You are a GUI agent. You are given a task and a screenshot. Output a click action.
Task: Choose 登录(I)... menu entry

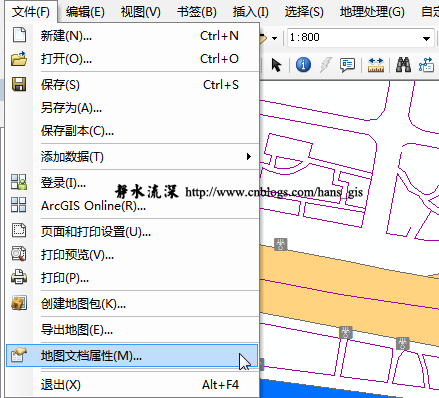click(132, 182)
